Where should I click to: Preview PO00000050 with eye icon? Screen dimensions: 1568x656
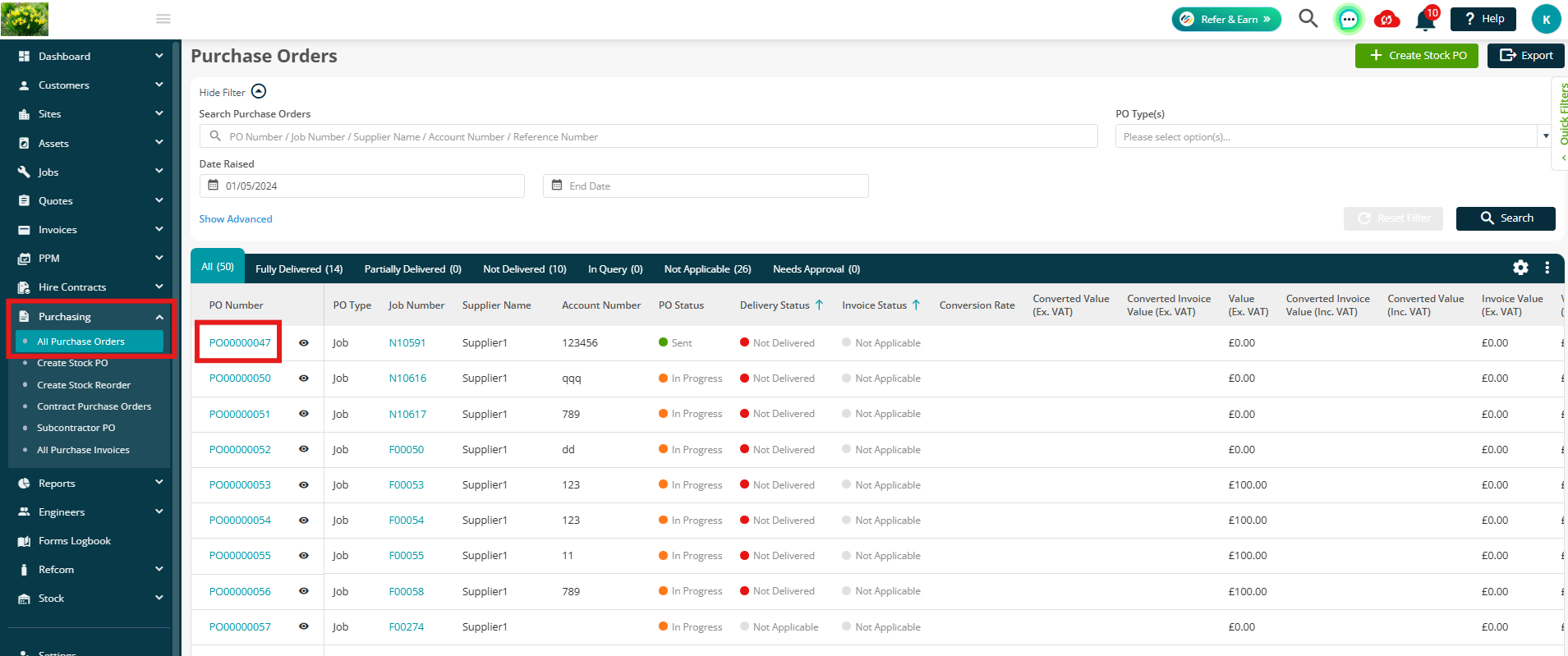pos(304,378)
